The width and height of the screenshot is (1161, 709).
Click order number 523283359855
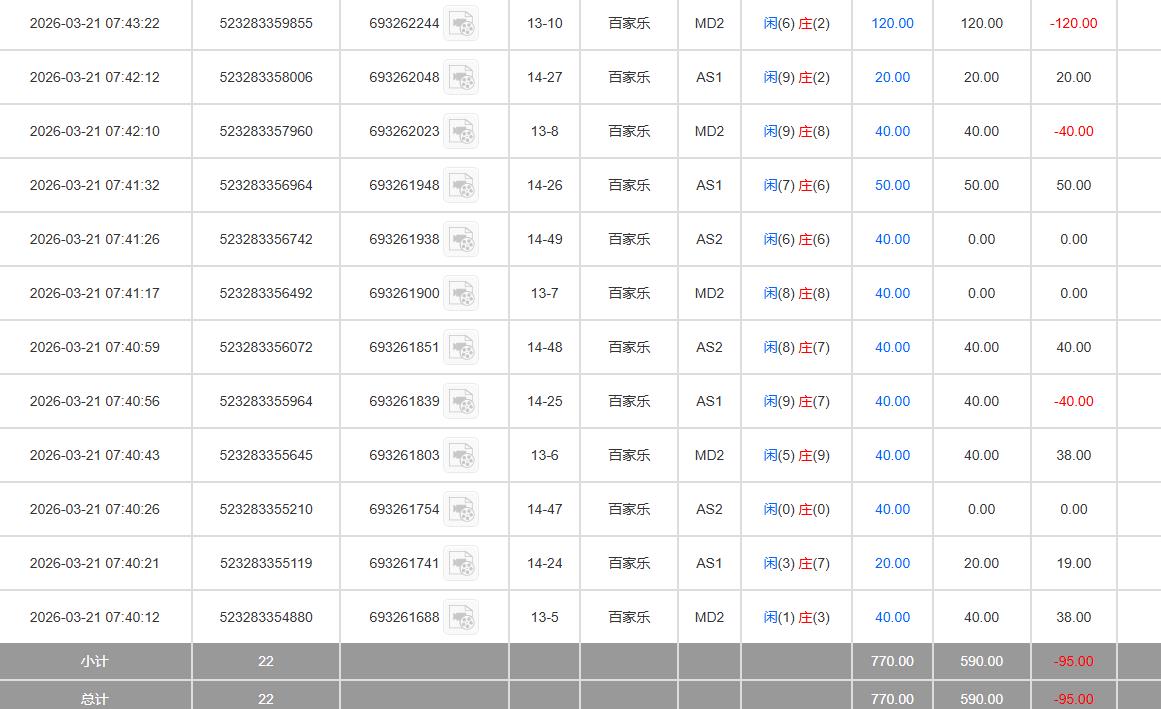click(x=266, y=23)
